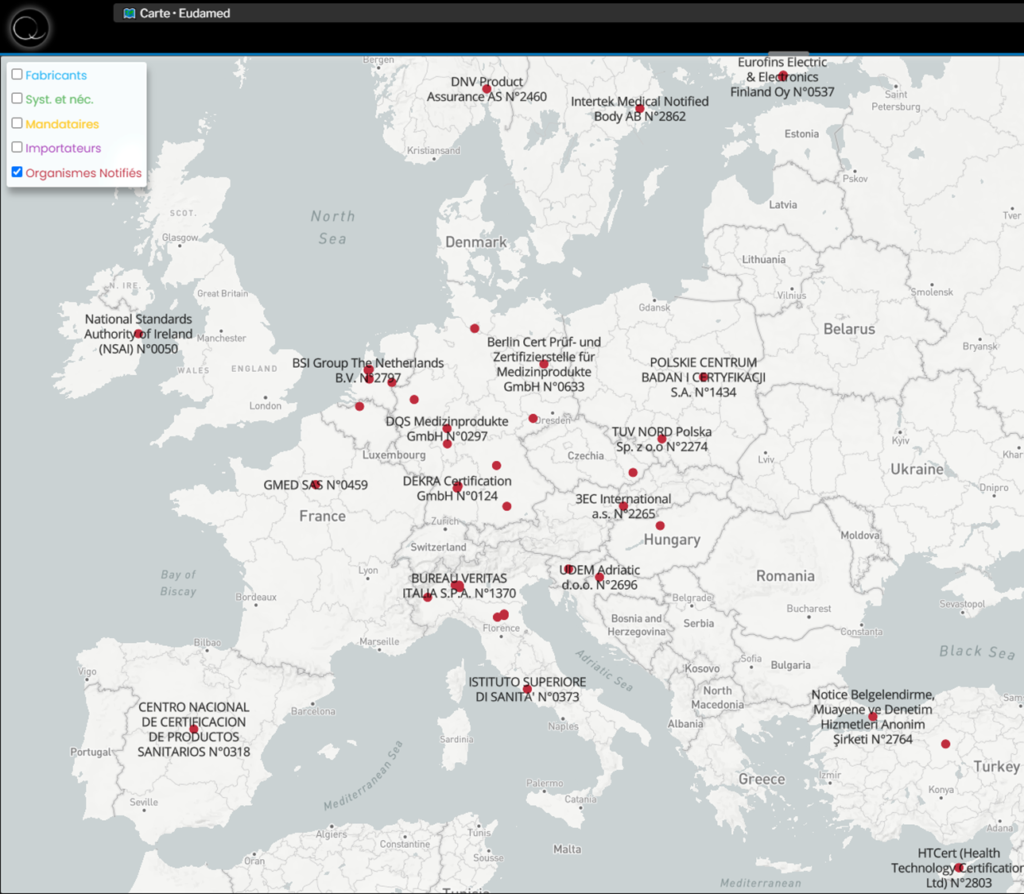Select the red marker just north of Florence

(504, 615)
